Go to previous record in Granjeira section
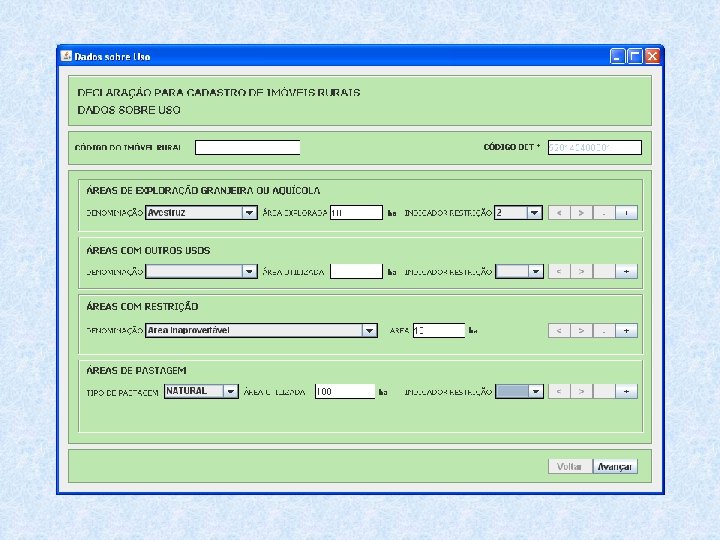The width and height of the screenshot is (720, 540). tap(559, 213)
